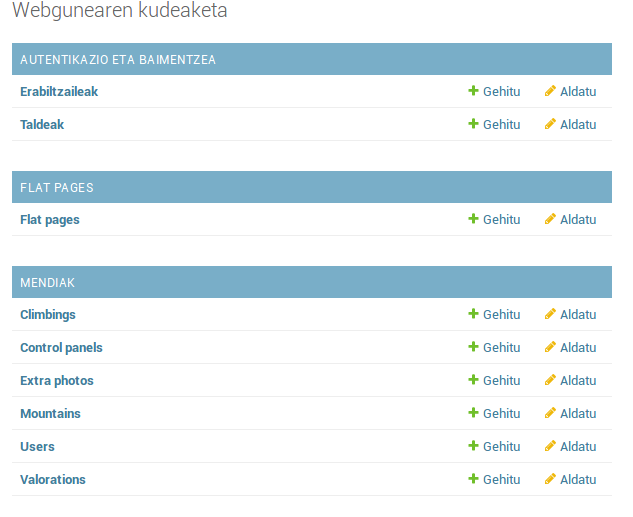Click Gehitu text to add Taldeak
The height and width of the screenshot is (517, 633).
501,125
